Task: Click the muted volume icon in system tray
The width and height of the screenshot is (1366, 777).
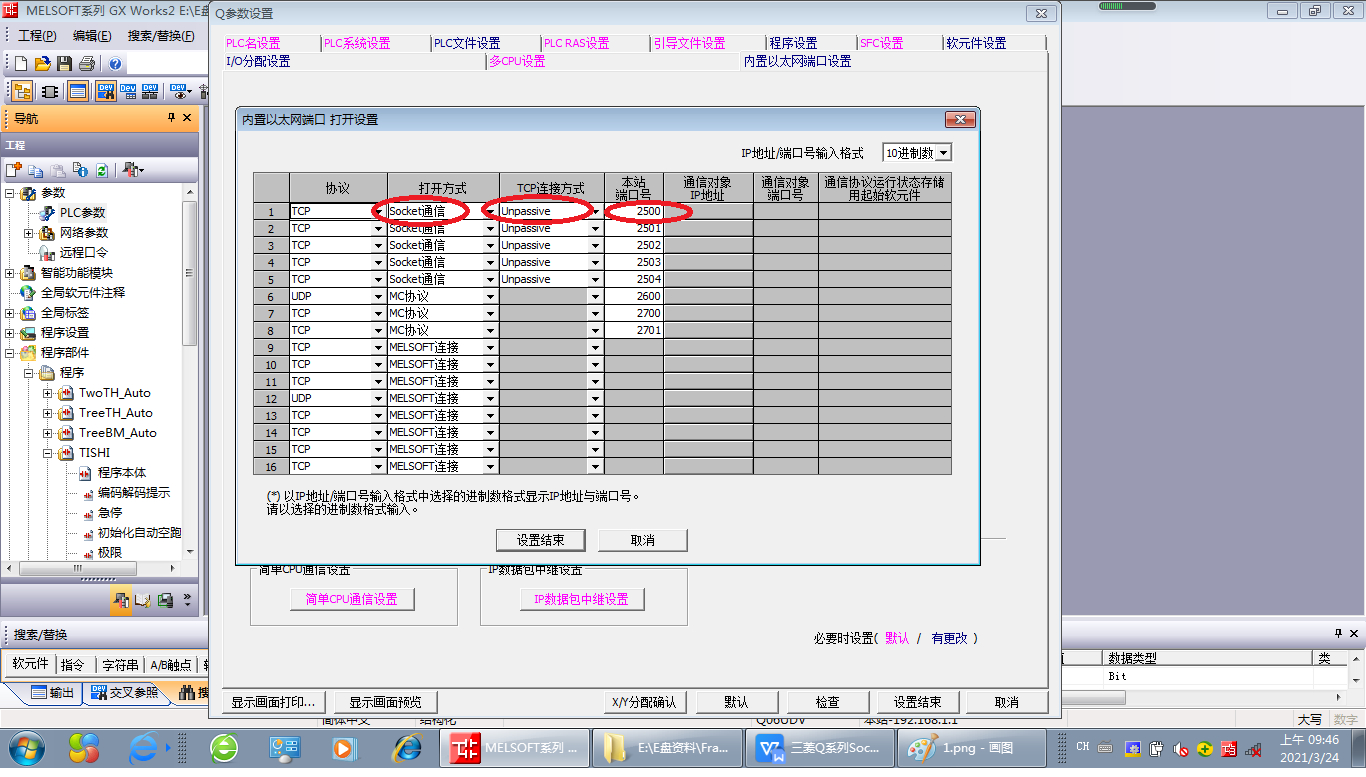Action: [1180, 748]
